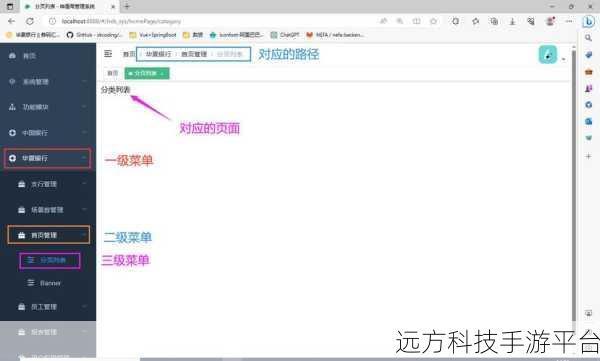Switch to the 首页 page tab
This screenshot has width=600, height=361.
coord(113,73)
